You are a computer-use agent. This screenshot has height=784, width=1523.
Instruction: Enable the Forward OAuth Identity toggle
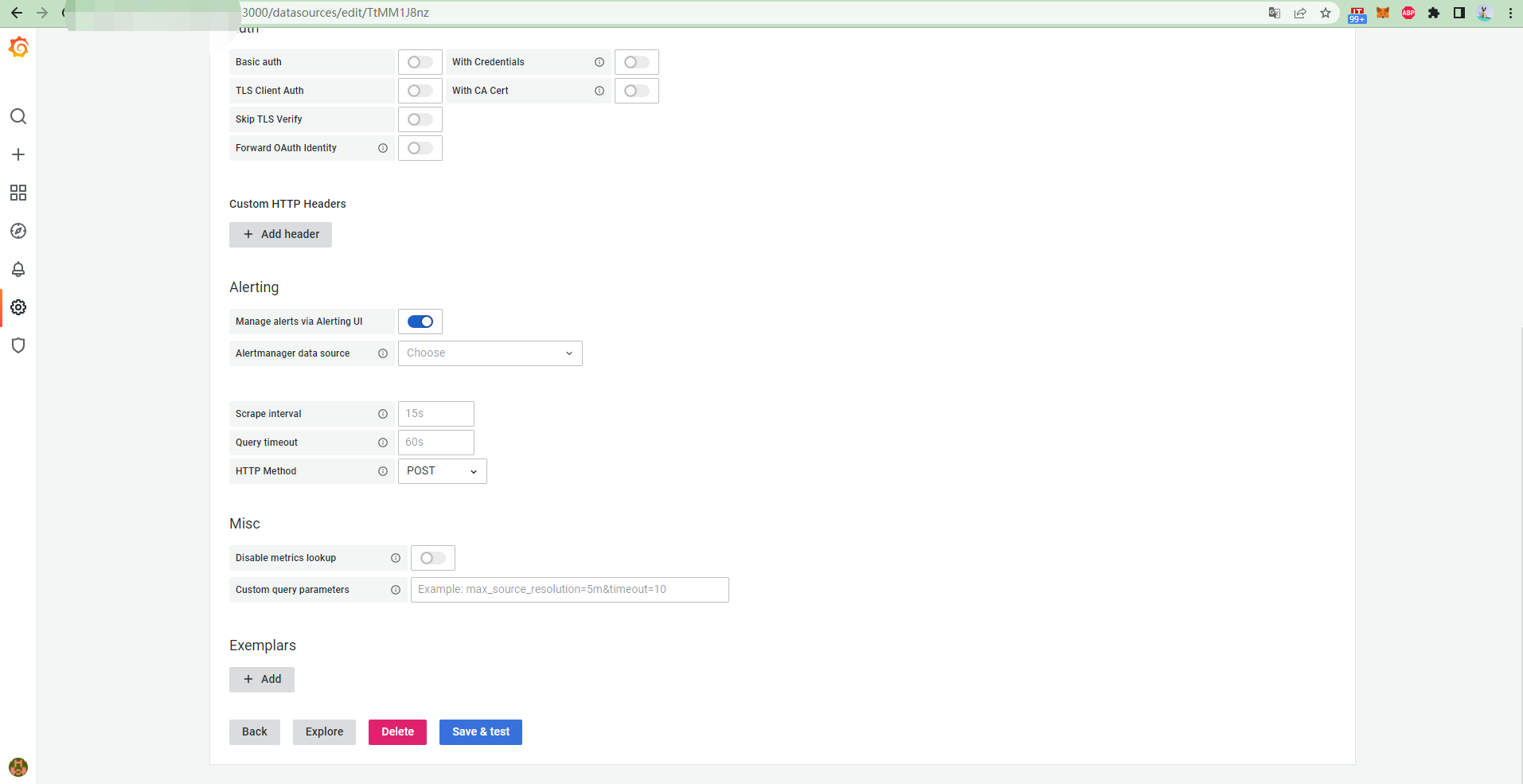click(x=420, y=148)
